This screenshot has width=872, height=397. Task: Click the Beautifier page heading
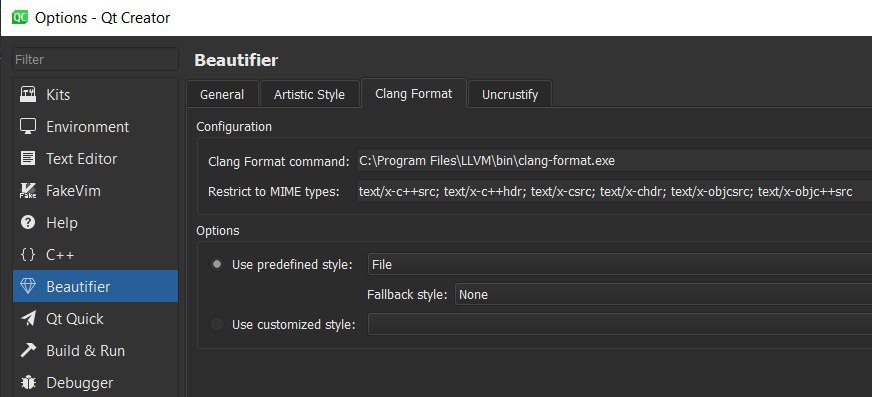pos(236,60)
